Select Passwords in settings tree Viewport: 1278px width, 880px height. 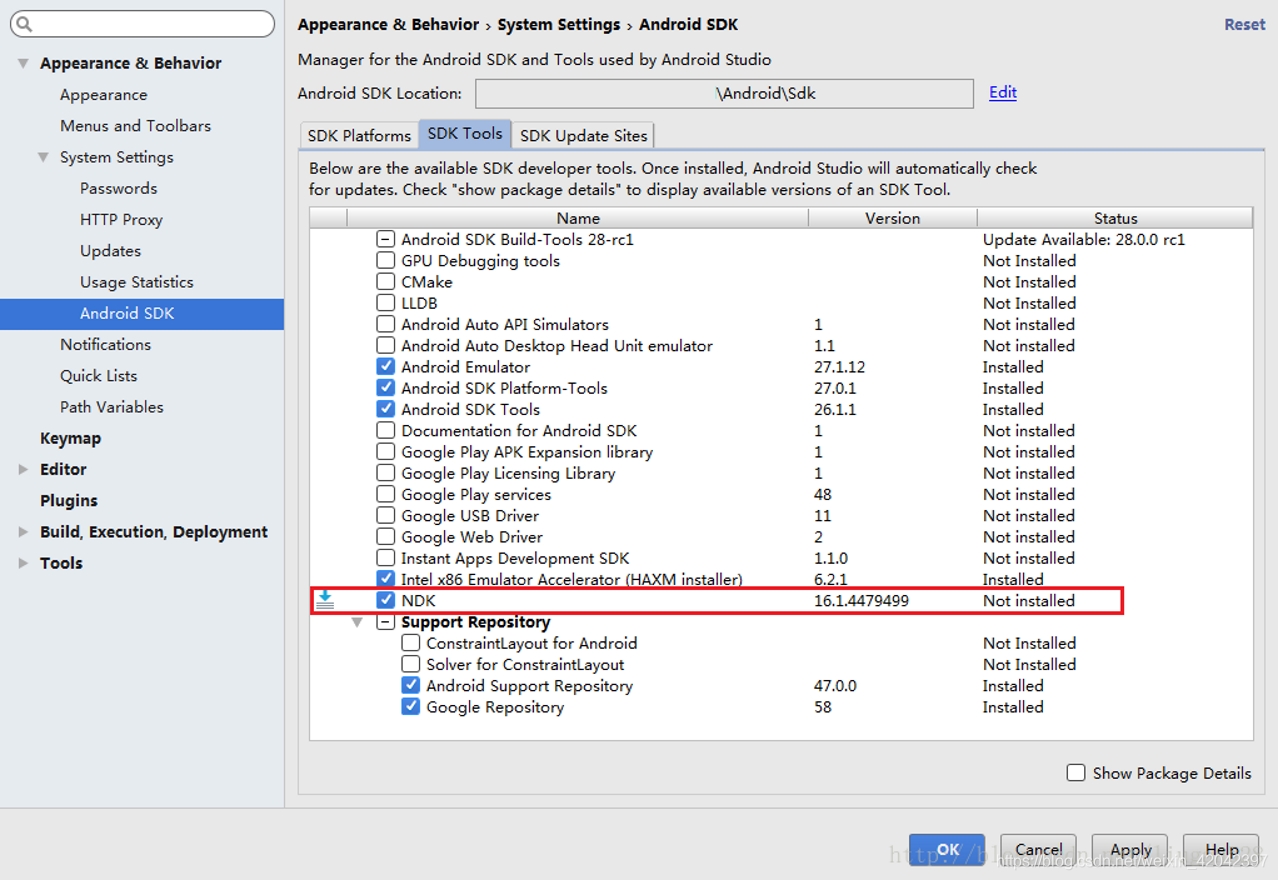pos(118,188)
